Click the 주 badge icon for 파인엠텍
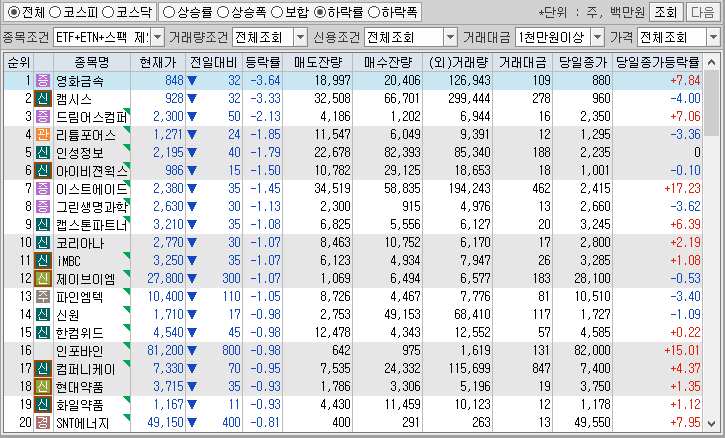 point(43,296)
